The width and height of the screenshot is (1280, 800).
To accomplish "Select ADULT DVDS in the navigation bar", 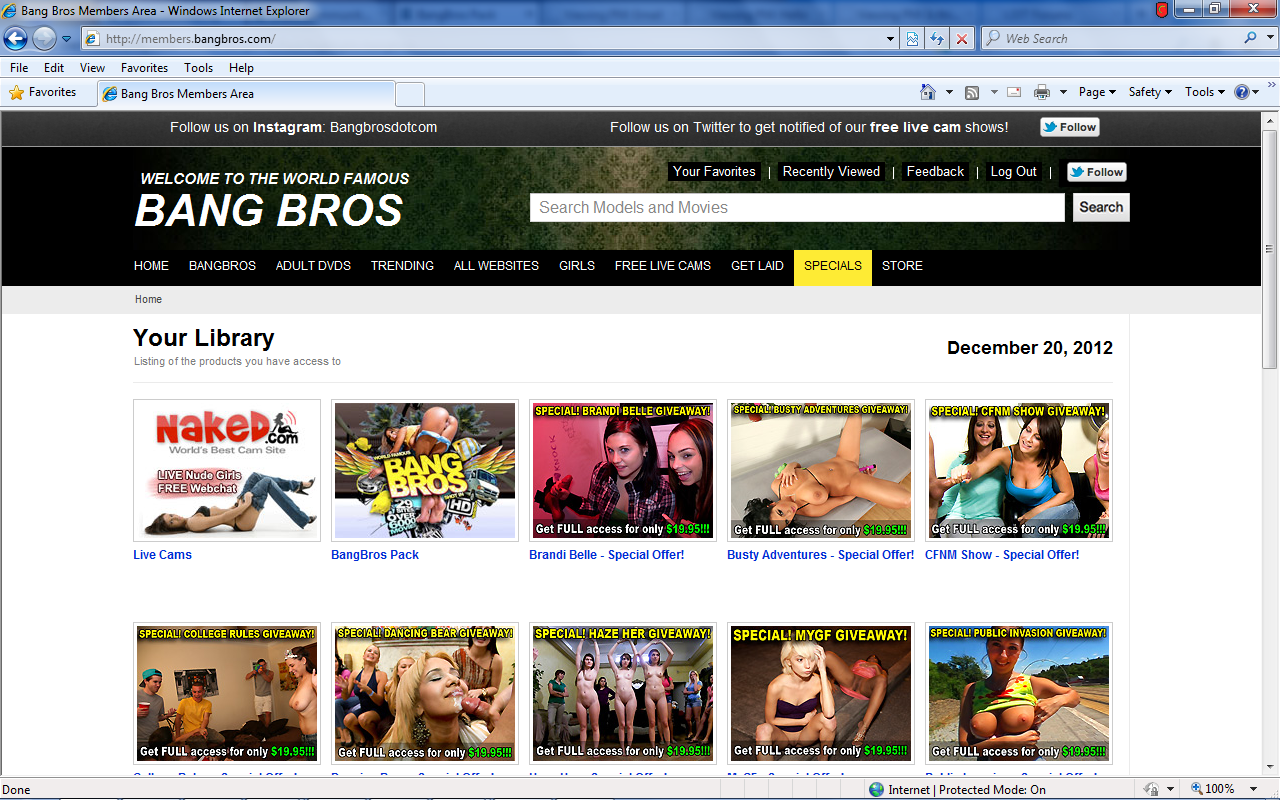I will (313, 266).
